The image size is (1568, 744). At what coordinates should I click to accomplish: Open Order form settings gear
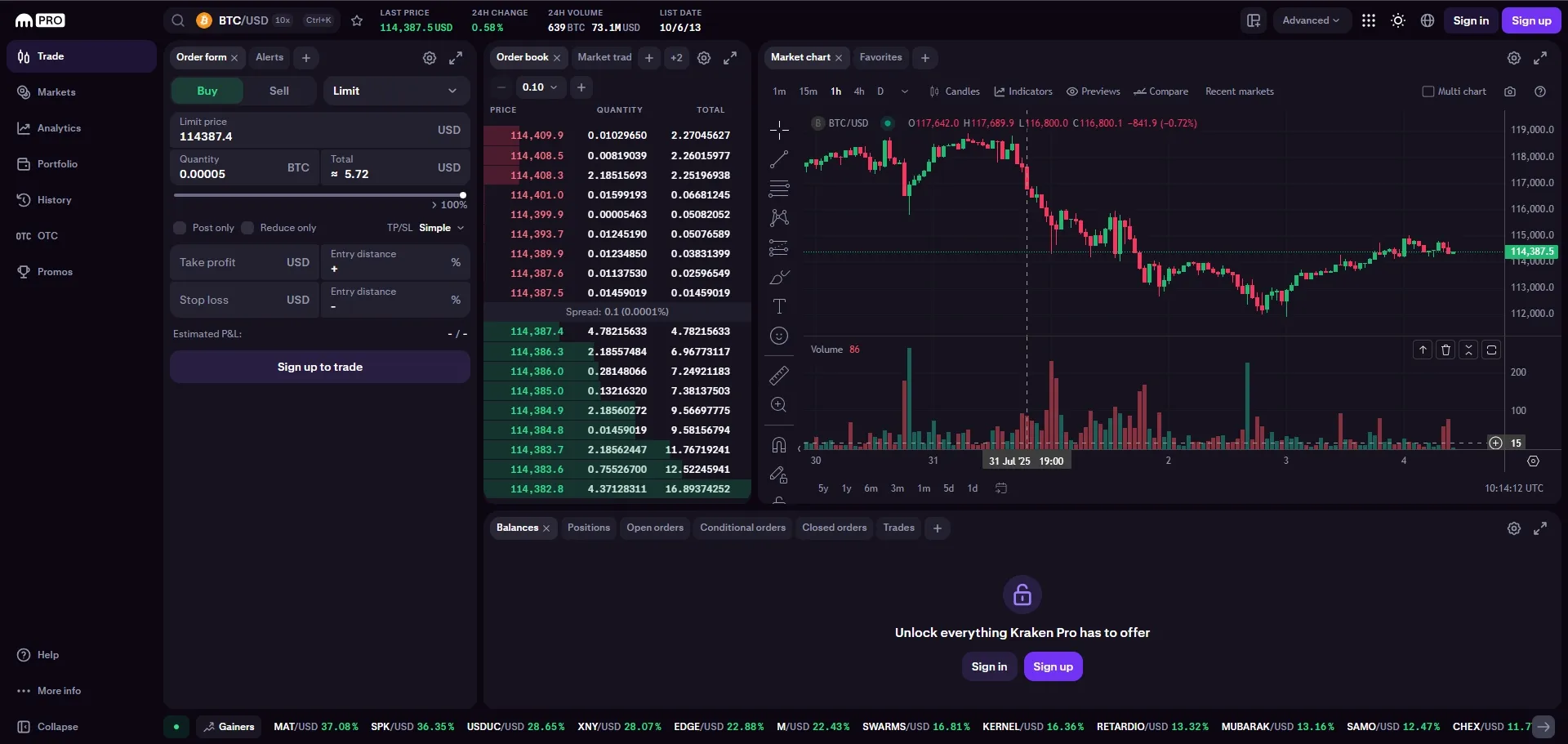(x=430, y=58)
